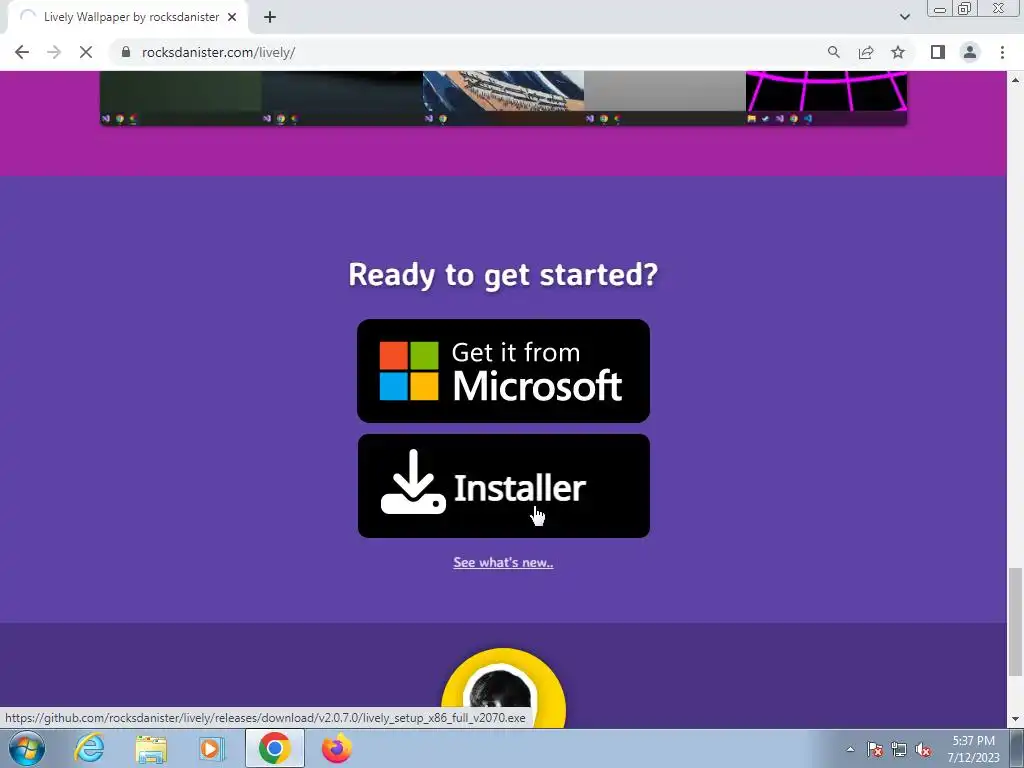1024x768 pixels.
Task: Bookmark this page with the star
Action: [898, 52]
